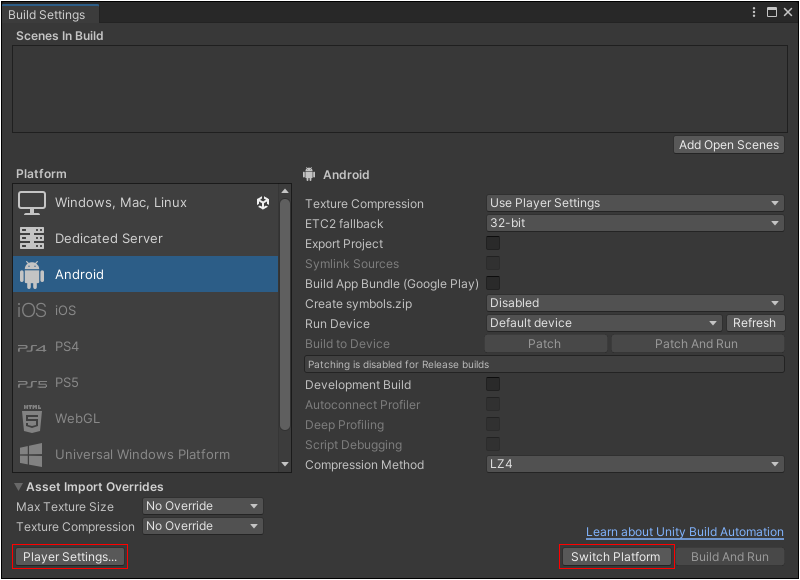This screenshot has width=800, height=580.
Task: Click the Add Open Scenes button
Action: point(729,145)
